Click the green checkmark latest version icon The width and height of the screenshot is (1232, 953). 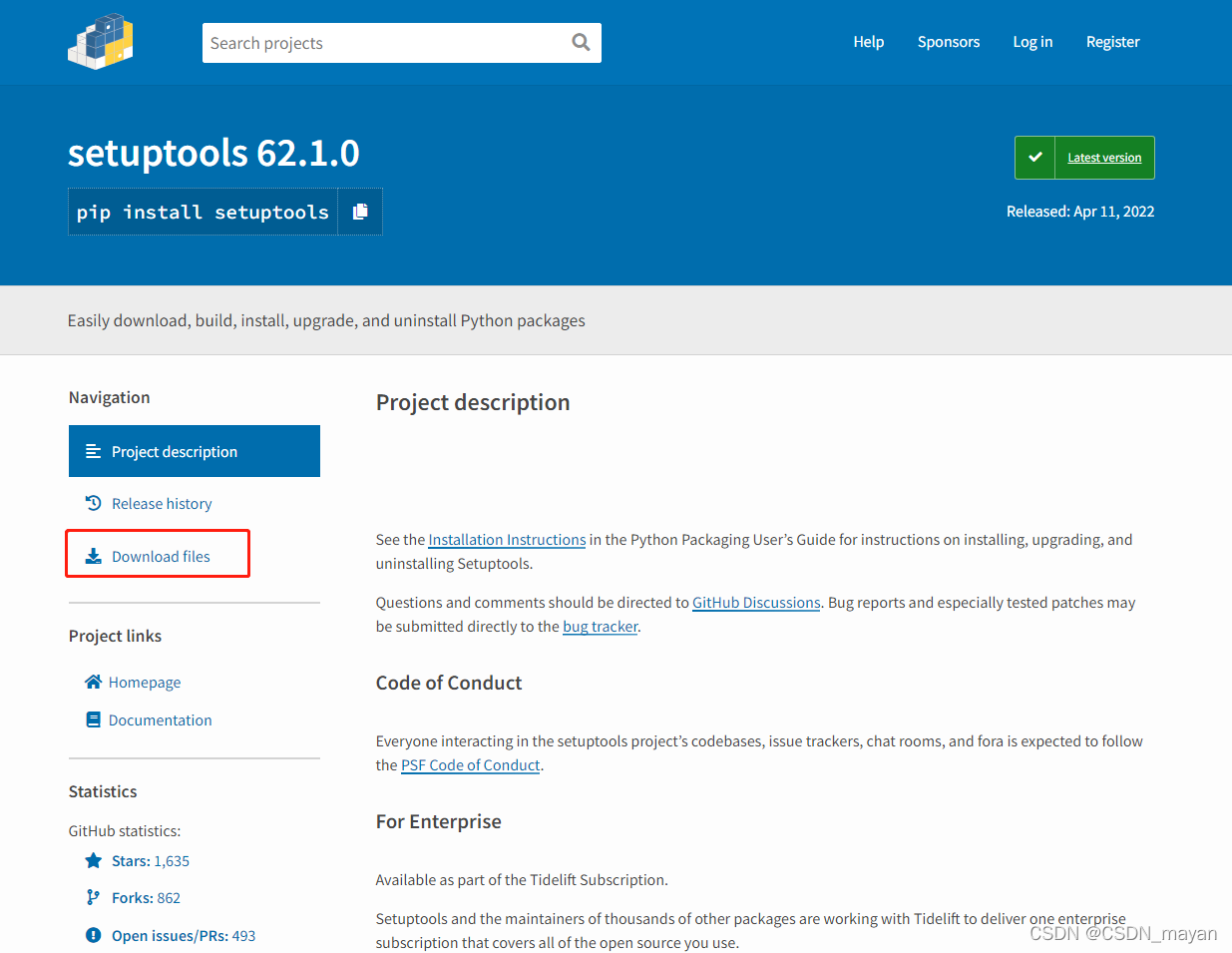[1034, 158]
